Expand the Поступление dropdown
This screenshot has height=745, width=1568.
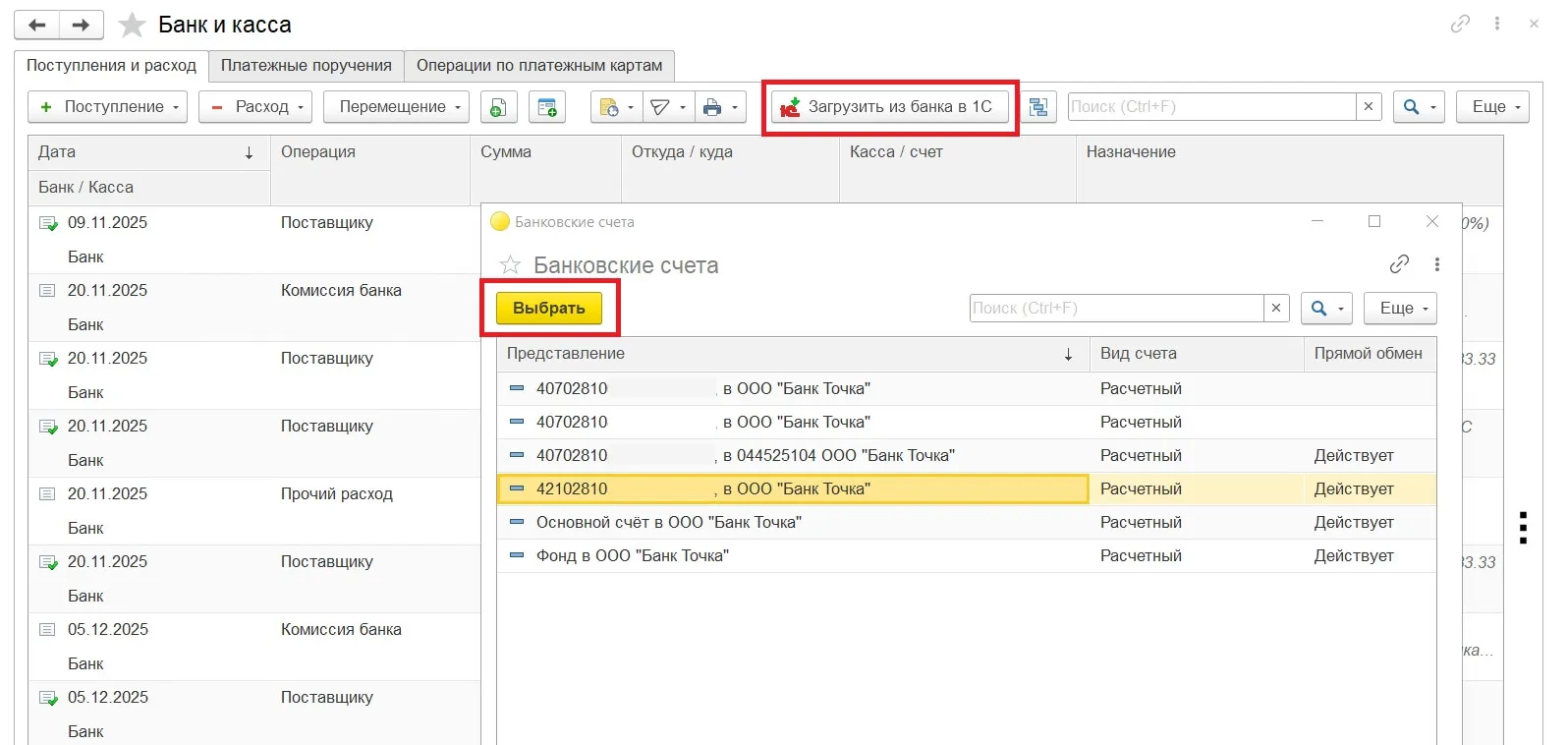click(x=108, y=107)
